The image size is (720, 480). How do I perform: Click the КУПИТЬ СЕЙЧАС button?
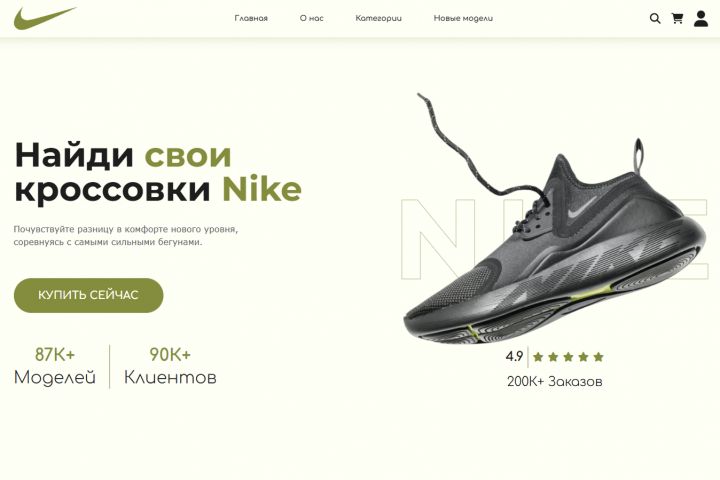coord(89,295)
